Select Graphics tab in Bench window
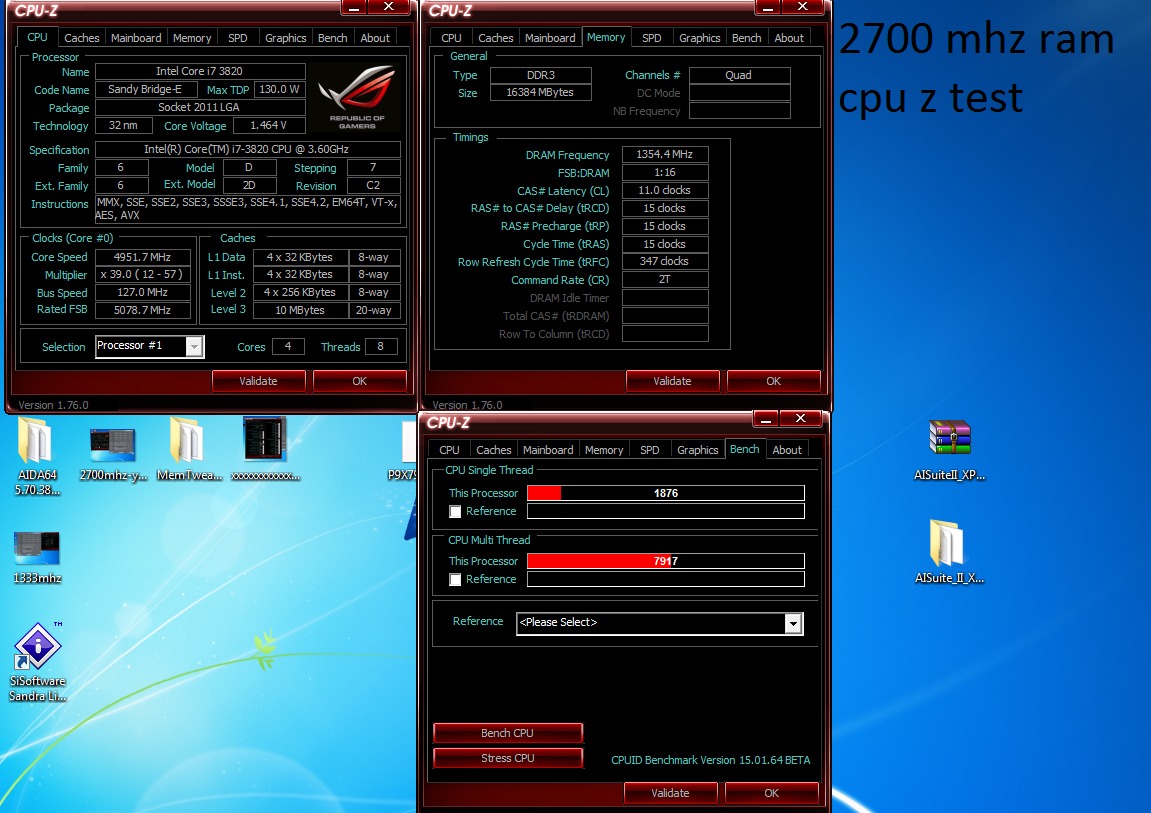Image resolution: width=1151 pixels, height=813 pixels. 697,450
